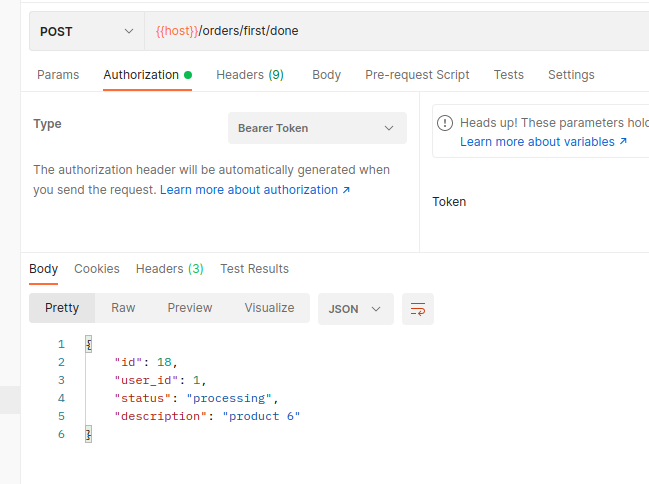This screenshot has height=484, width=649.
Task: Open the Learn more about variables link
Action: click(x=543, y=142)
